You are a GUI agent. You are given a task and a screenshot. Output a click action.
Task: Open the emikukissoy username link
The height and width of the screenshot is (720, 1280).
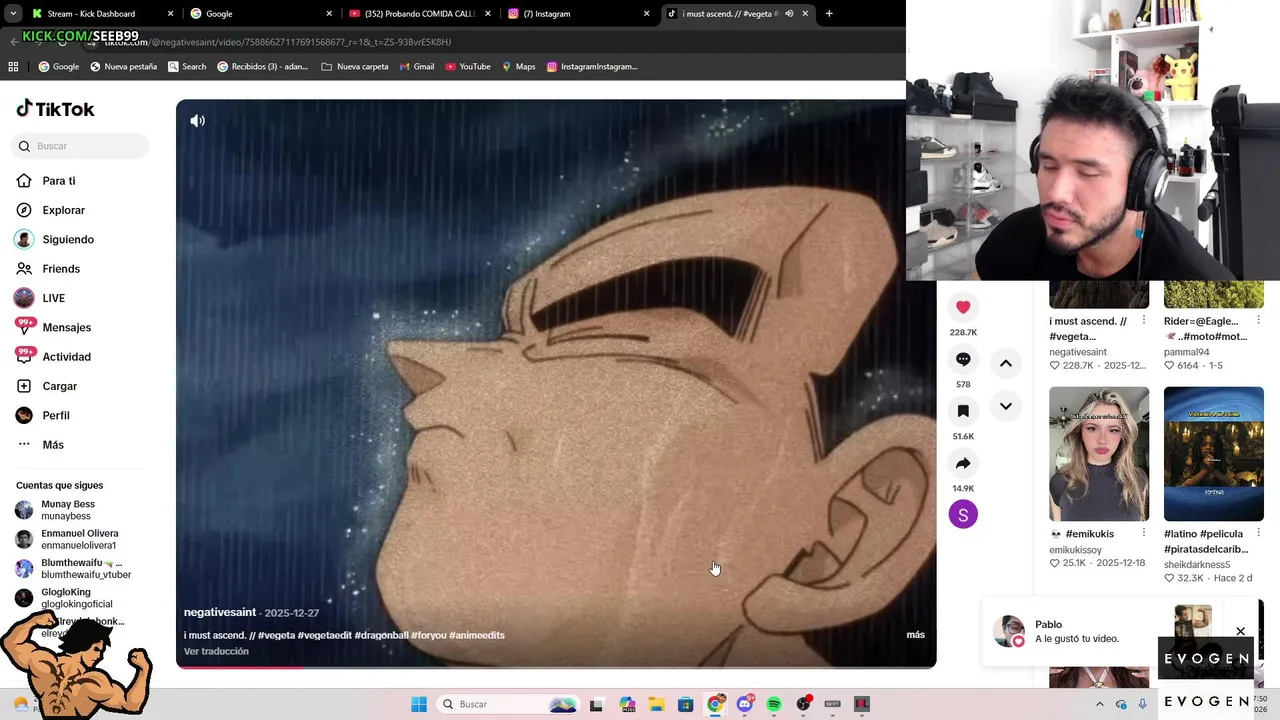(1075, 550)
